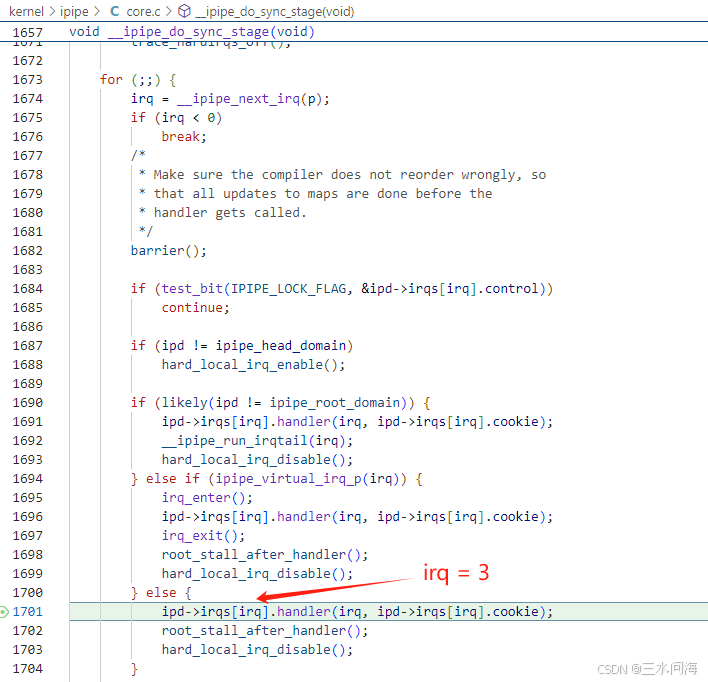Open the kernel breadcrumb segment
Screen dimensions: 708x682
(26, 11)
